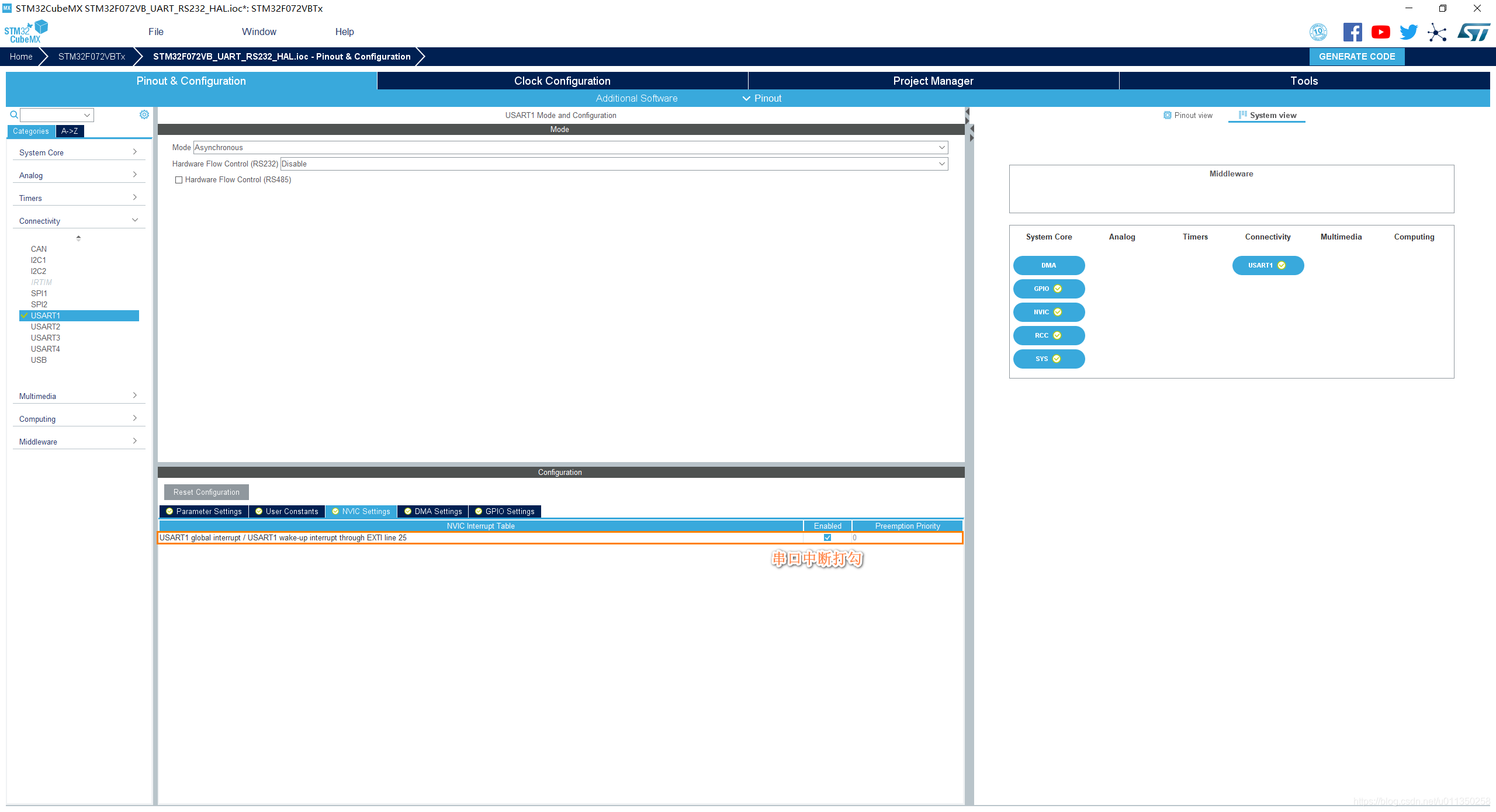Screen dimensions: 1496x812
Task: Open the Facebook icon link
Action: click(1352, 32)
